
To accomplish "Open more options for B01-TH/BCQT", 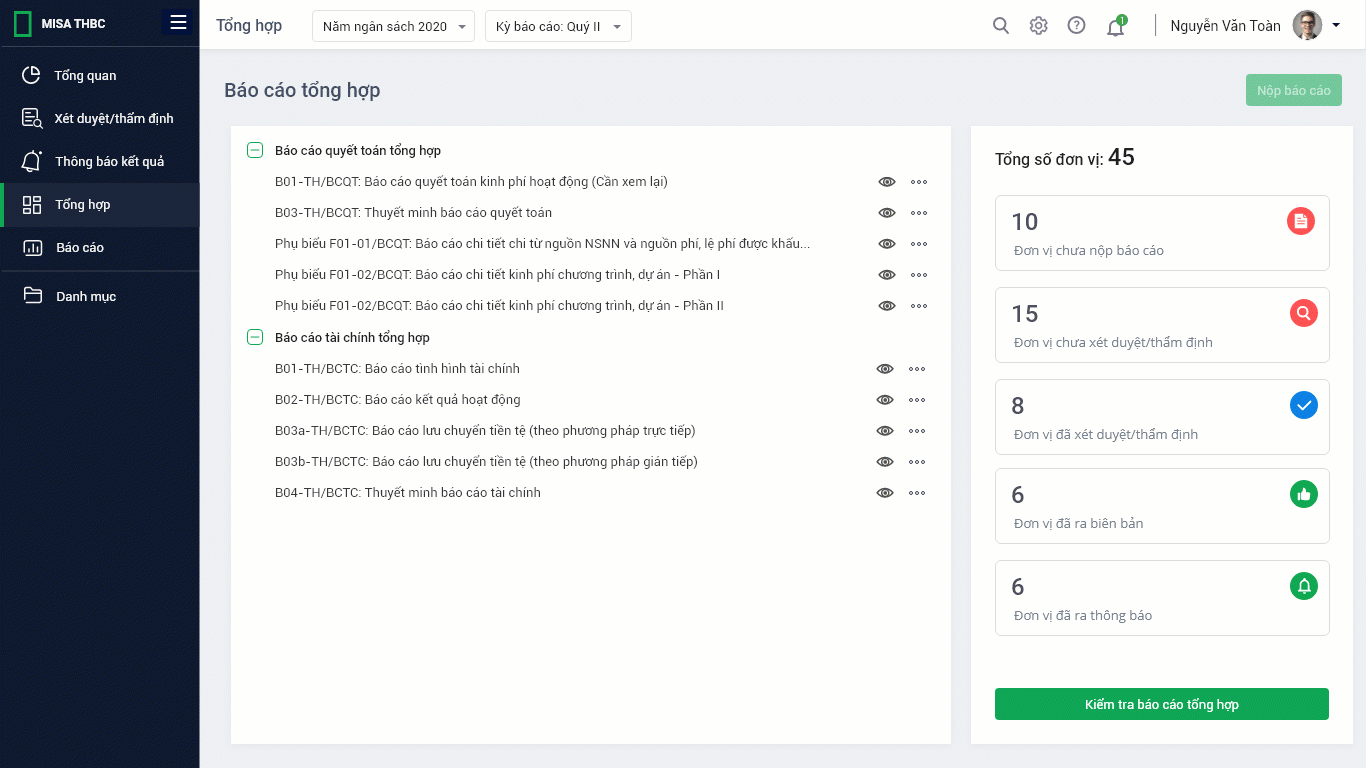I will click(919, 182).
